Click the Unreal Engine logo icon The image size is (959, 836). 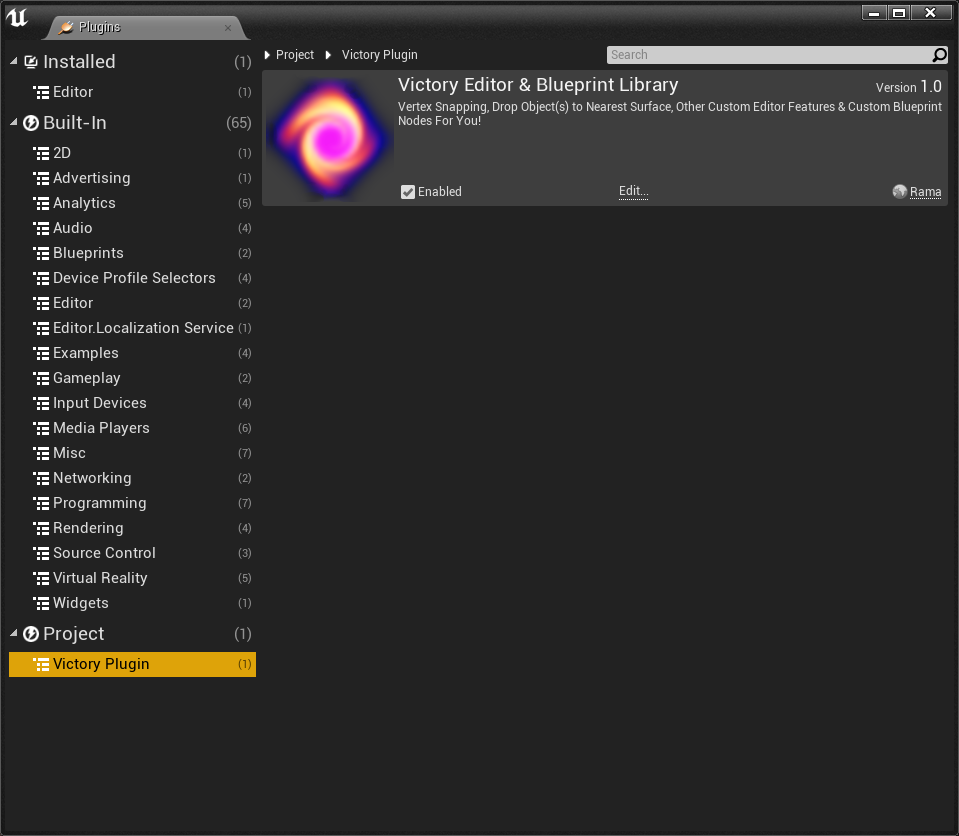[x=17, y=18]
